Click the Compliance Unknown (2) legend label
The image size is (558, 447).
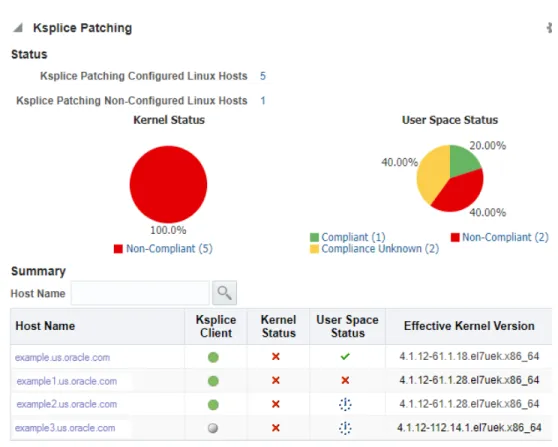(x=380, y=248)
